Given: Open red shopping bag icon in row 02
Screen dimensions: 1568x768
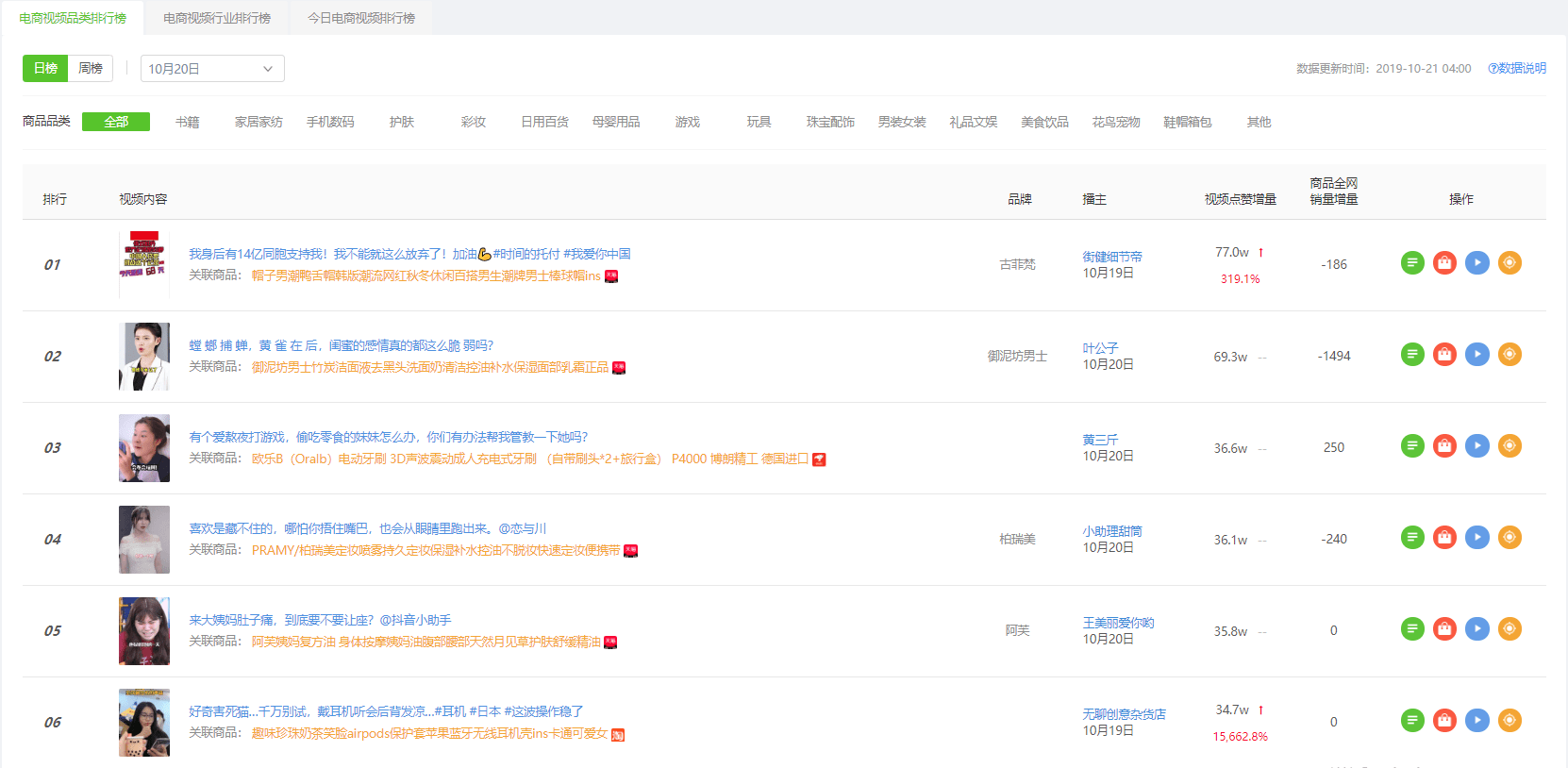Looking at the screenshot, I should click(1444, 355).
